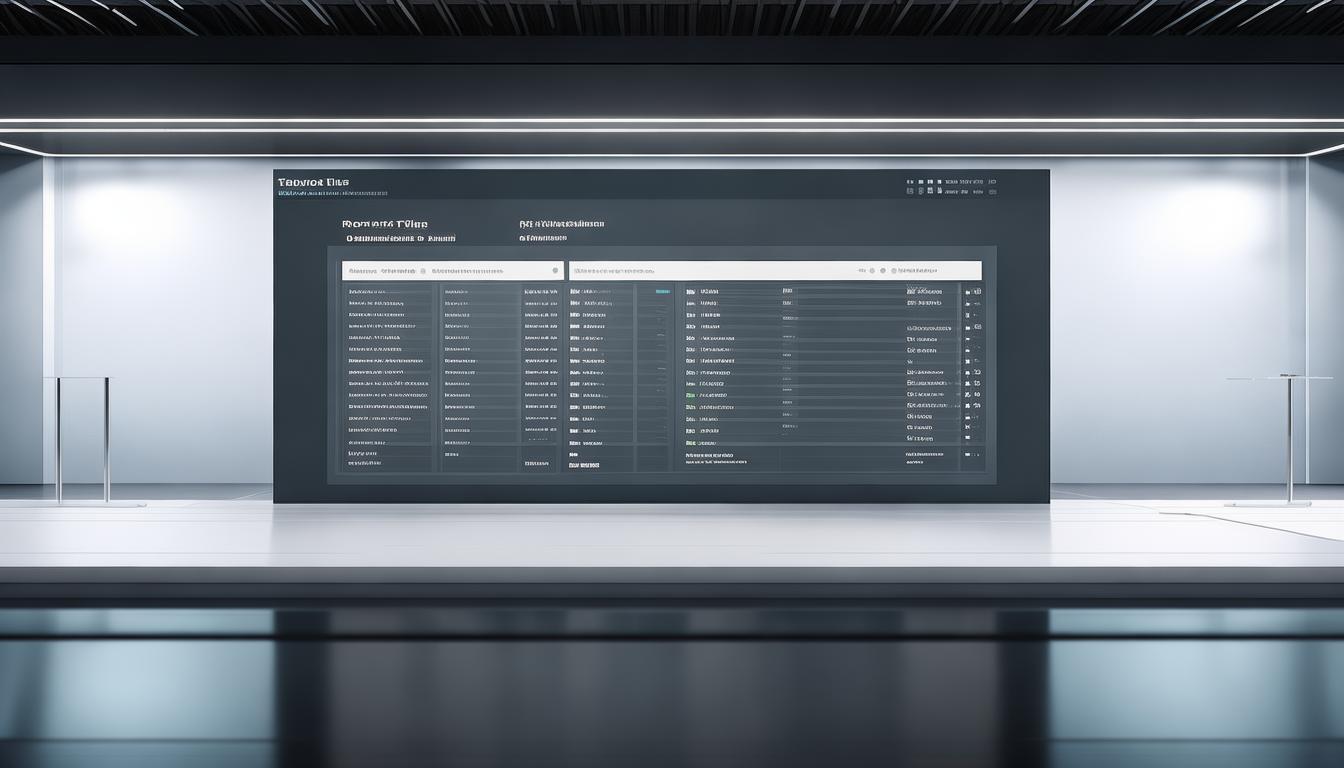The height and width of the screenshot is (768, 1344).
Task: Toggle the second green status badge in the table
Action: coord(691,442)
